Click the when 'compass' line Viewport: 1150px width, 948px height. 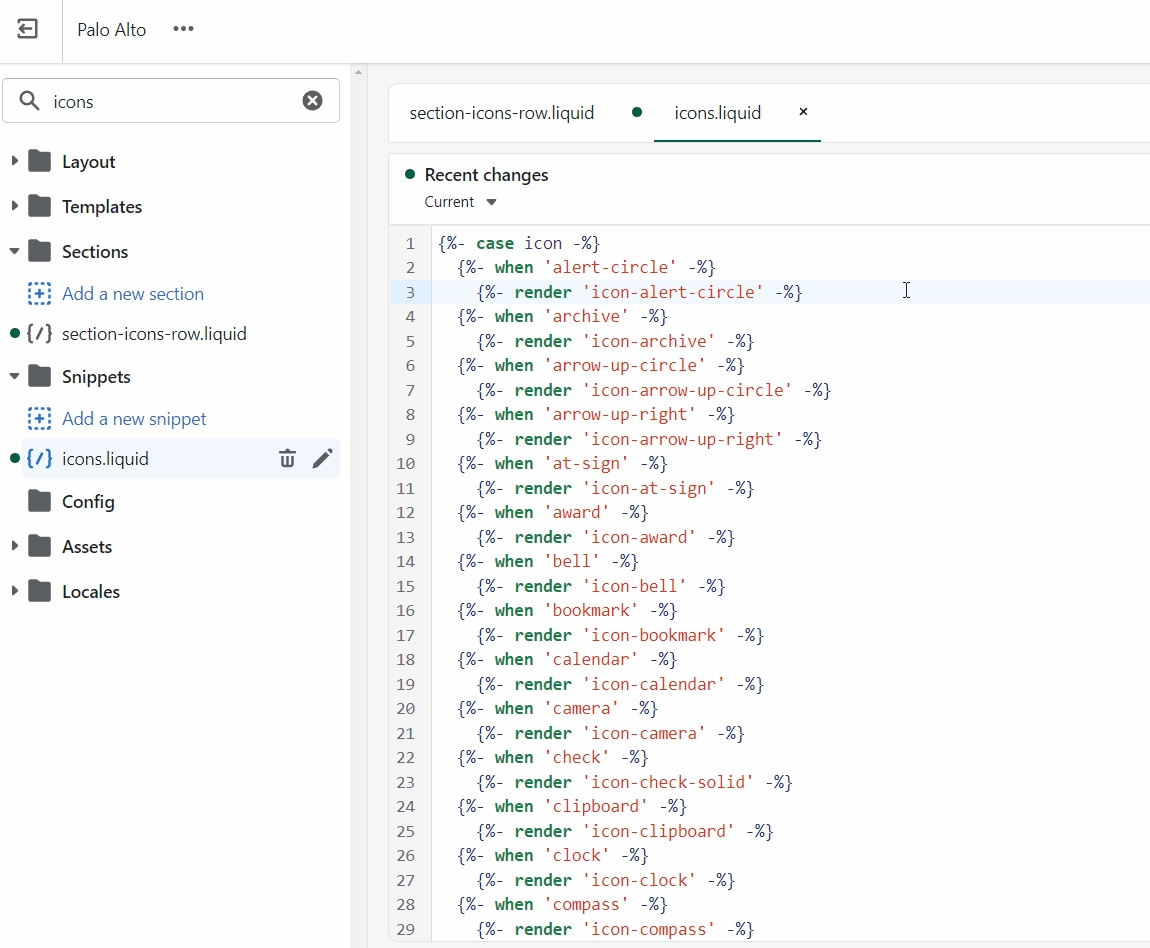562,905
